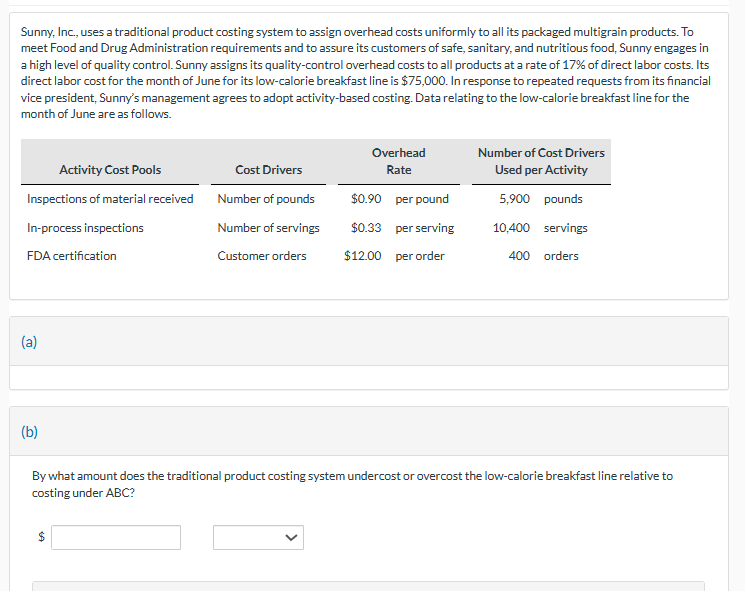Click the $0.33 per serving rate
The image size is (745, 591).
(402, 228)
